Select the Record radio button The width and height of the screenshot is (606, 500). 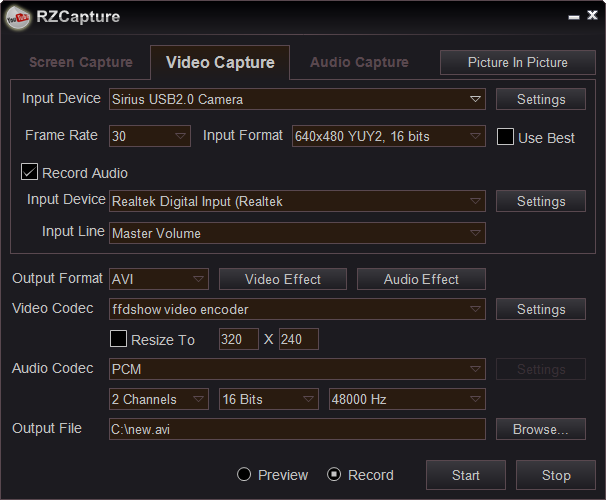334,474
